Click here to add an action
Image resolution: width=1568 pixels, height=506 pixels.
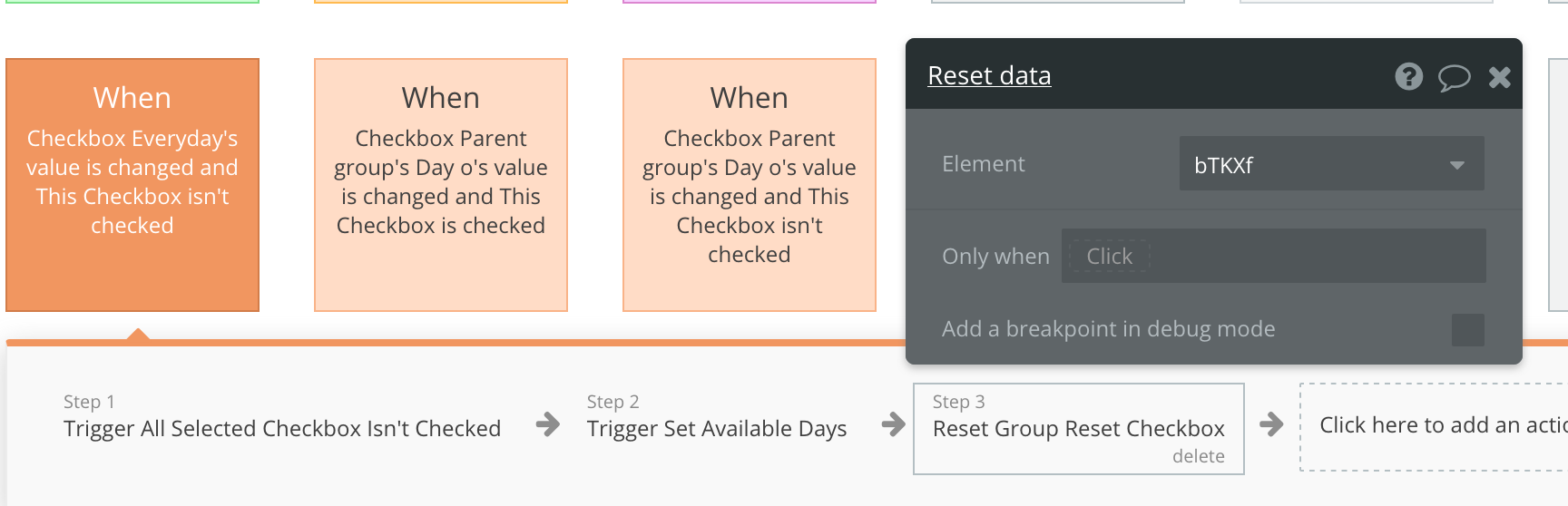1441,425
